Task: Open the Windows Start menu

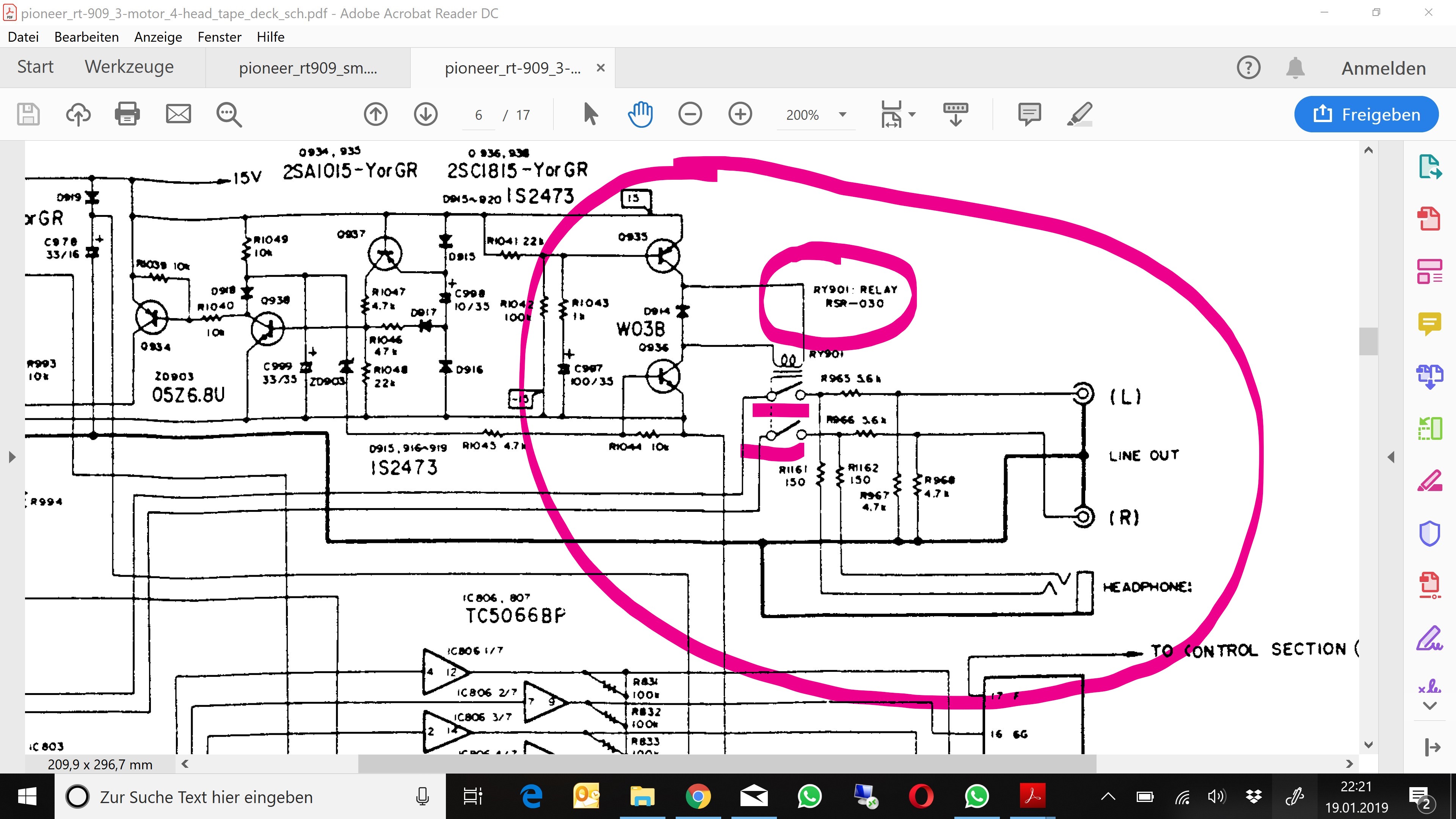Action: 27,797
